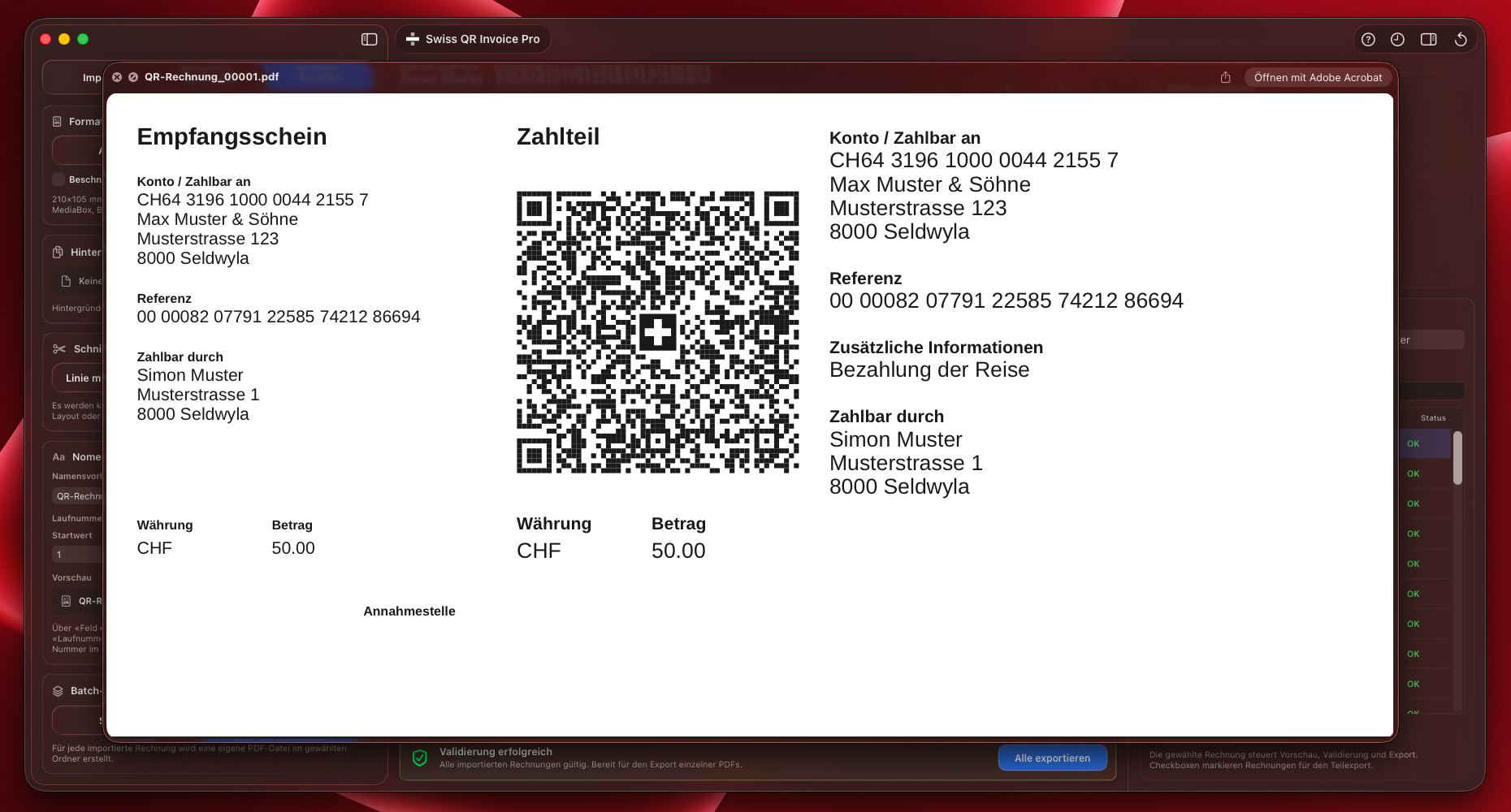This screenshot has height=812, width=1511.
Task: Click the scissors Schnitt section icon
Action: point(58,348)
